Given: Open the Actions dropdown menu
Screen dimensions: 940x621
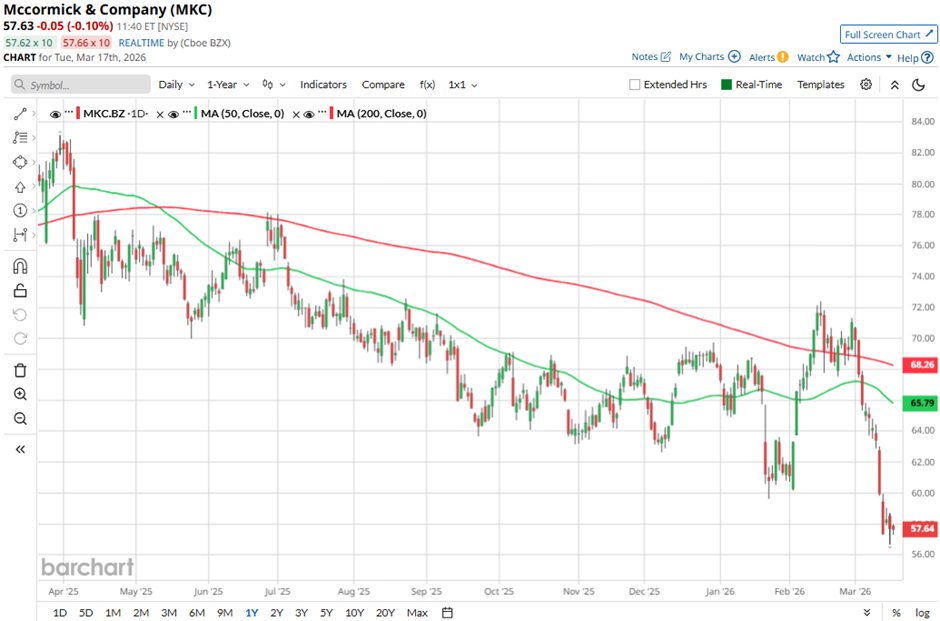Looking at the screenshot, I should pyautogui.click(x=868, y=57).
